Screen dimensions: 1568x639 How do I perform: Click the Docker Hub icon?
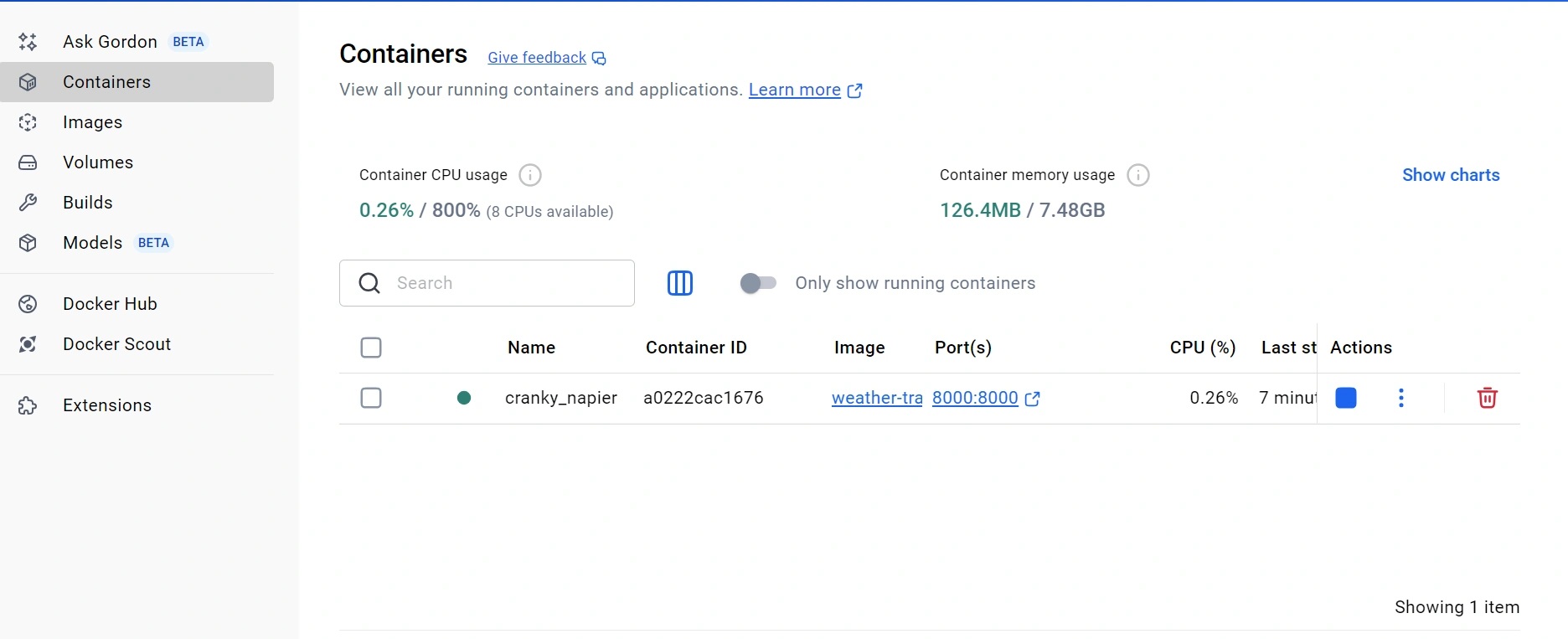coord(28,304)
